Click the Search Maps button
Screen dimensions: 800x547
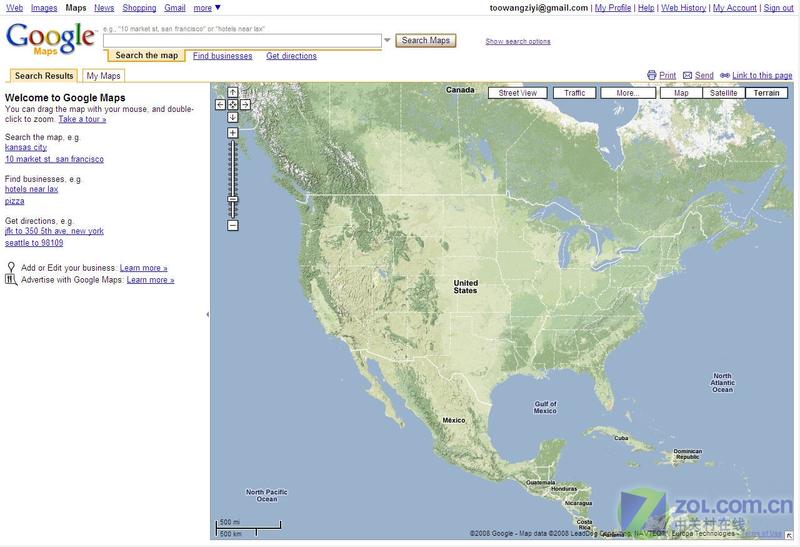click(x=426, y=40)
